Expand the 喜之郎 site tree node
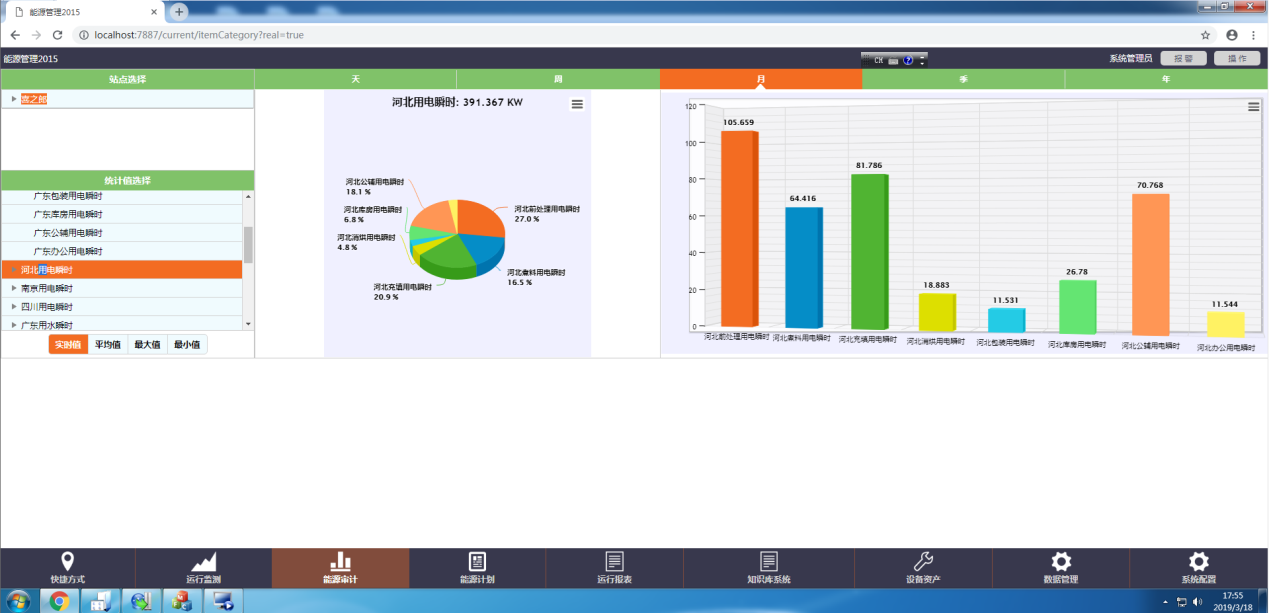The width and height of the screenshot is (1269, 613). [14, 99]
